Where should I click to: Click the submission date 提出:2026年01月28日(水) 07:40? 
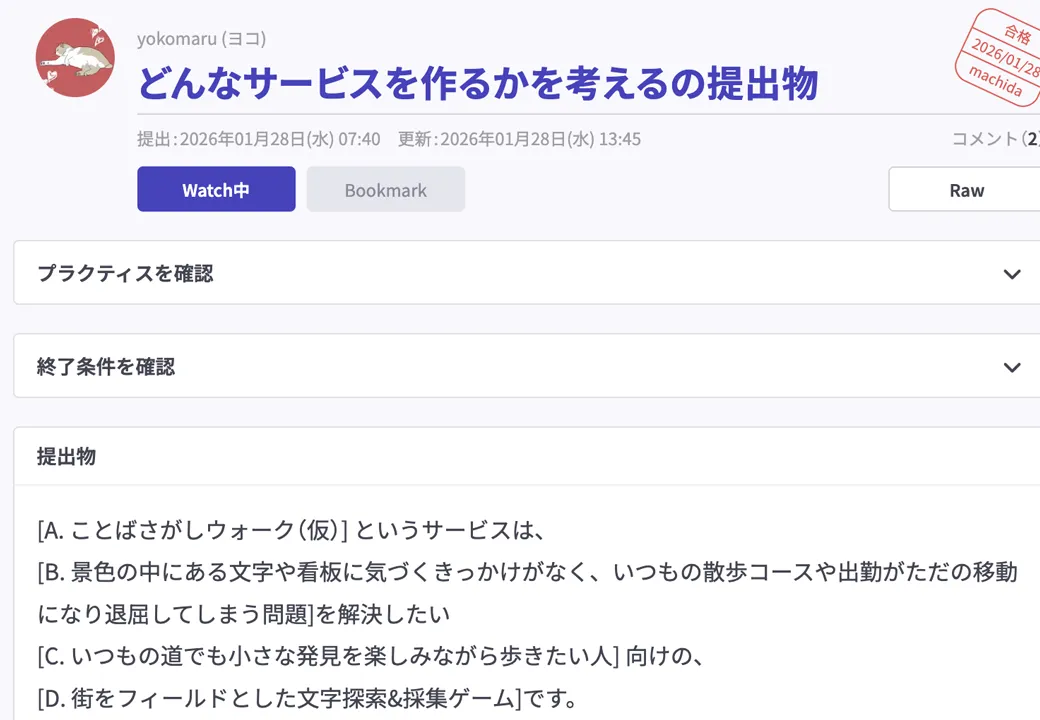[259, 139]
